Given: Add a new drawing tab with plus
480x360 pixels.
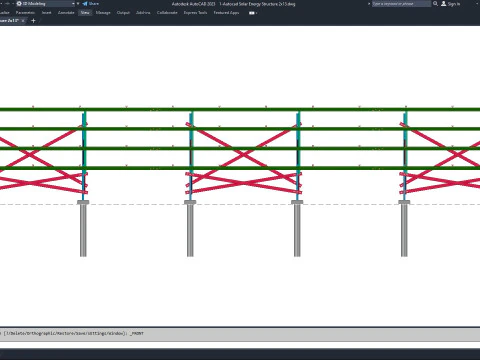Looking at the screenshot, I should point(33,21).
